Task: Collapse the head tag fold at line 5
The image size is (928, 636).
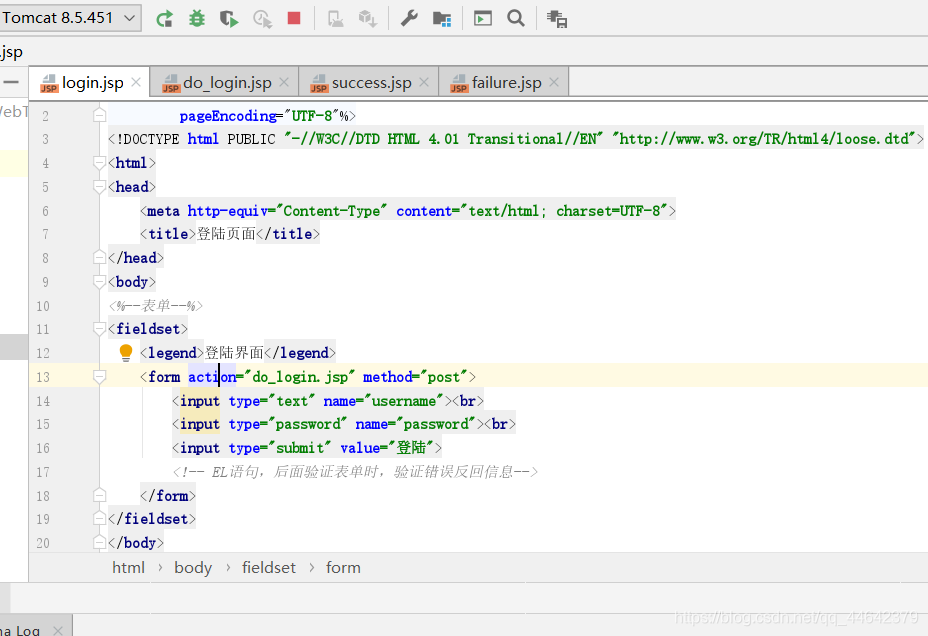Action: tap(99, 187)
